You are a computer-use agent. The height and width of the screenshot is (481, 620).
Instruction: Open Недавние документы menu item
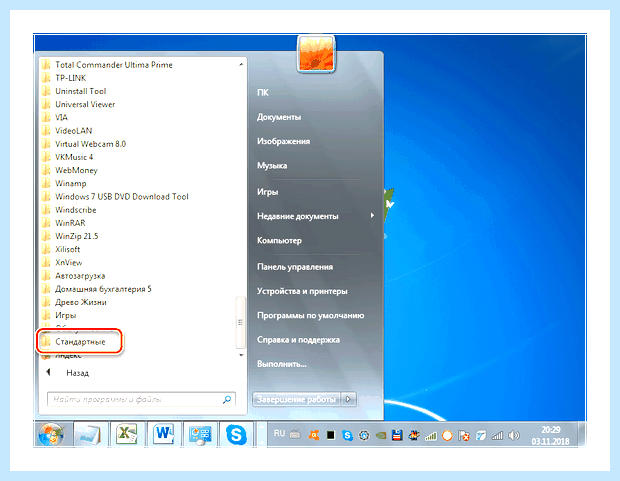pyautogui.click(x=298, y=216)
